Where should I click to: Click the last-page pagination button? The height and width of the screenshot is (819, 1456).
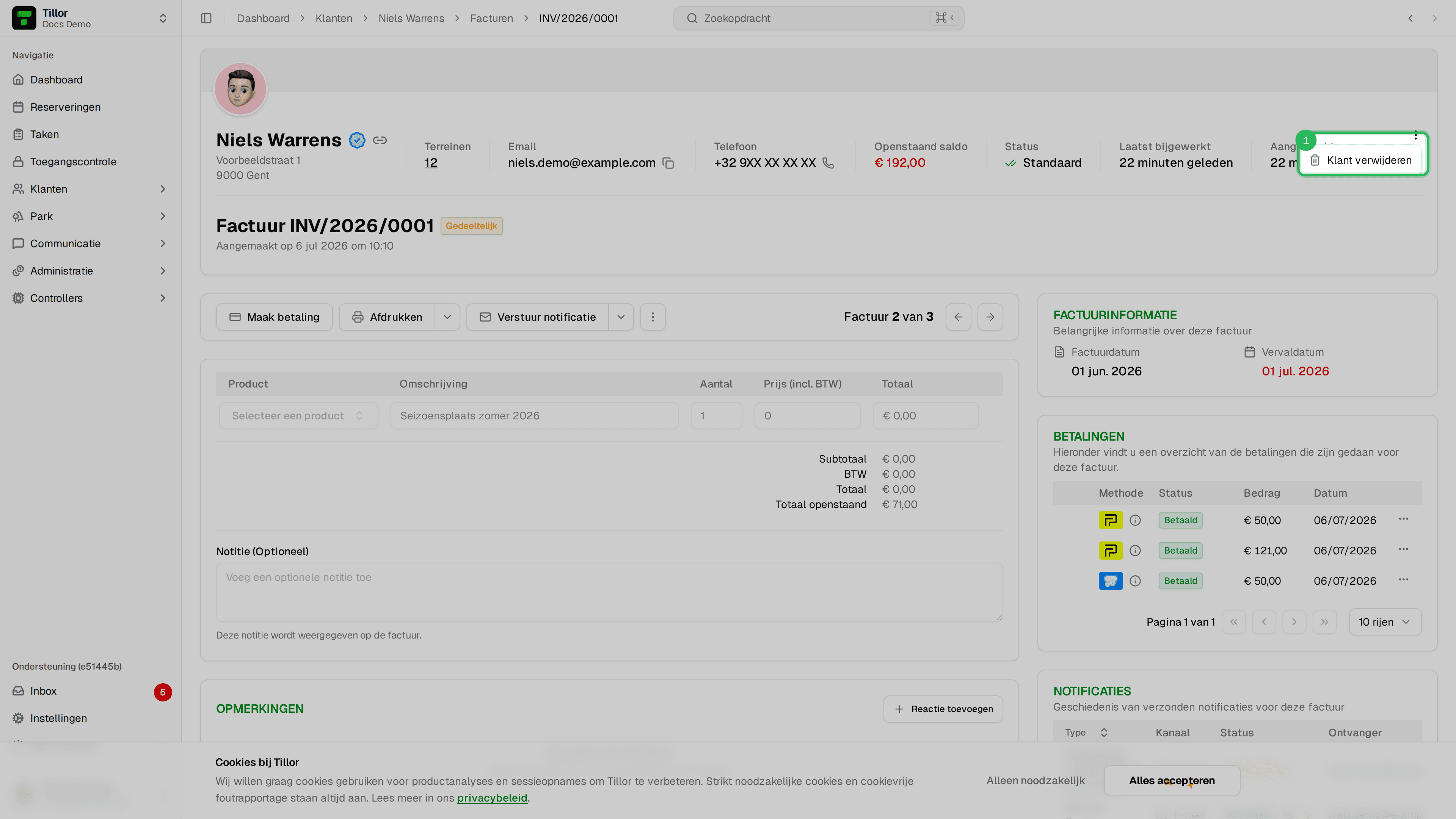pyautogui.click(x=1324, y=622)
